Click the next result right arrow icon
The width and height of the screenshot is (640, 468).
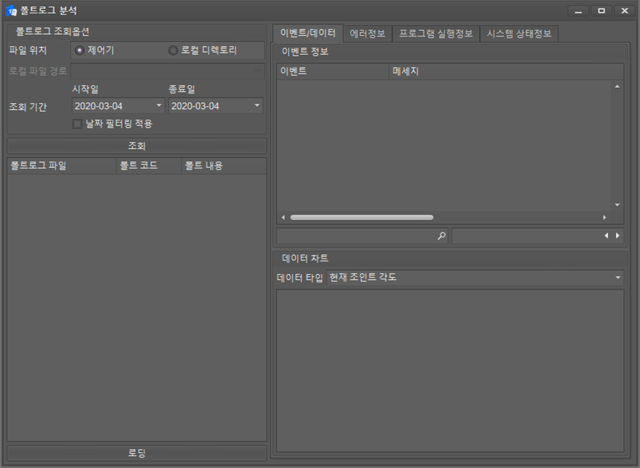point(618,236)
